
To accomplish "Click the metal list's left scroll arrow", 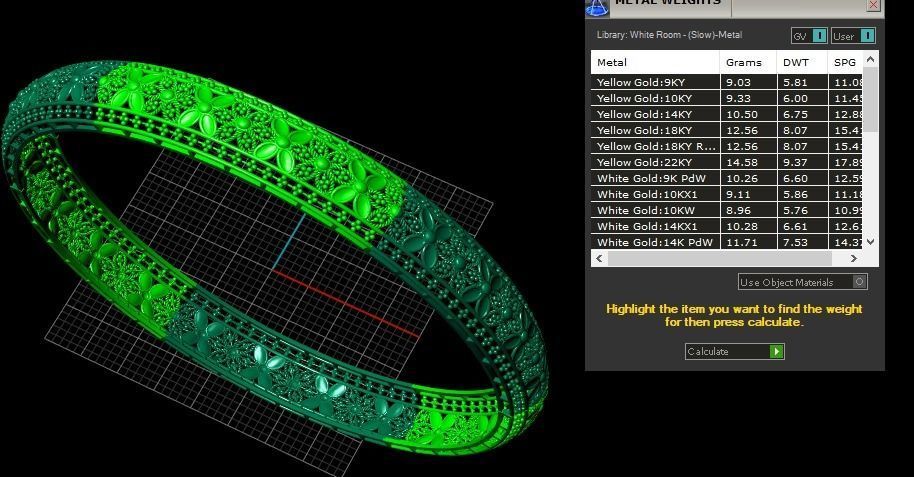I will pyautogui.click(x=599, y=258).
